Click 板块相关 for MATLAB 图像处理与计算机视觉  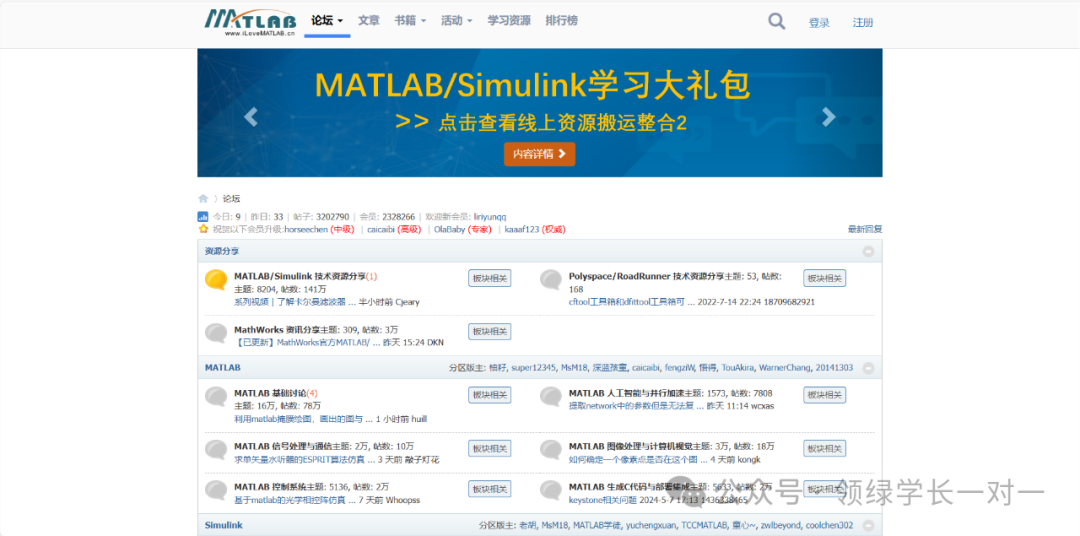coord(824,448)
